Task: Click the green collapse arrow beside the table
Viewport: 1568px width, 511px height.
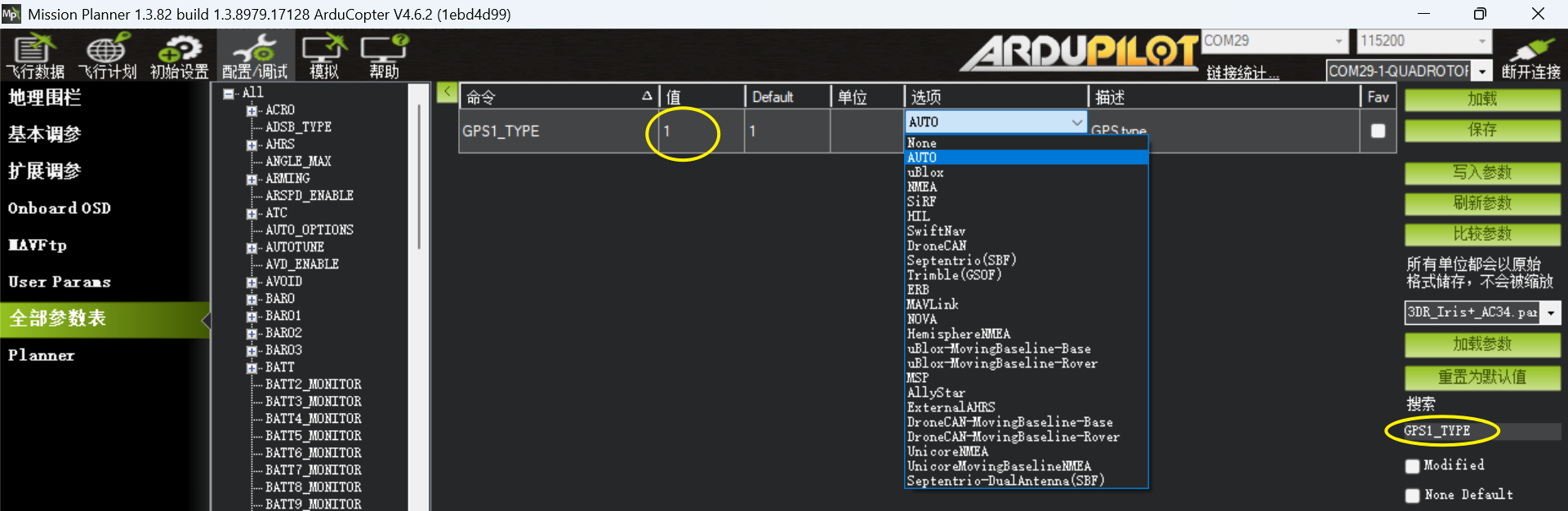Action: click(x=446, y=92)
